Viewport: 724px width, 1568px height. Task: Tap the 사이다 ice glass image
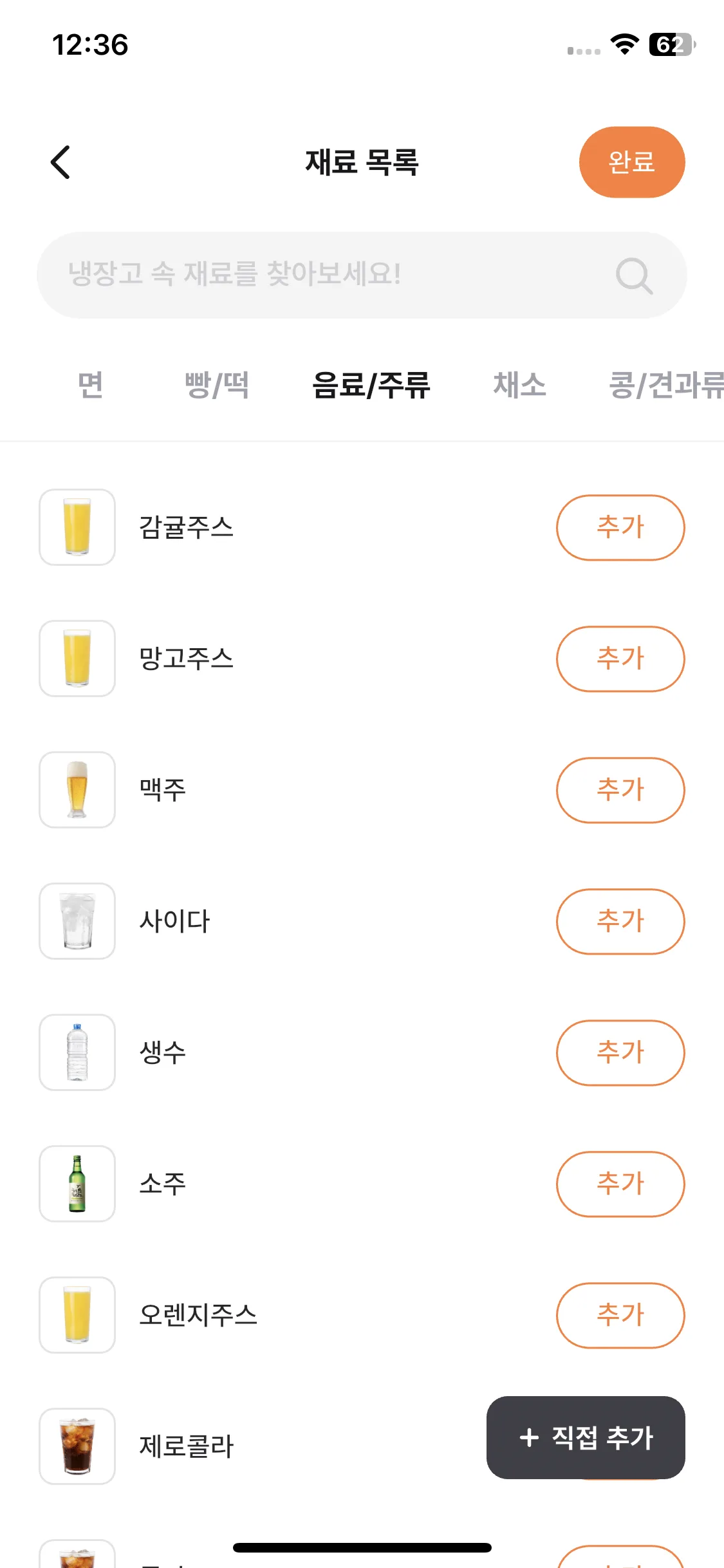pos(77,921)
